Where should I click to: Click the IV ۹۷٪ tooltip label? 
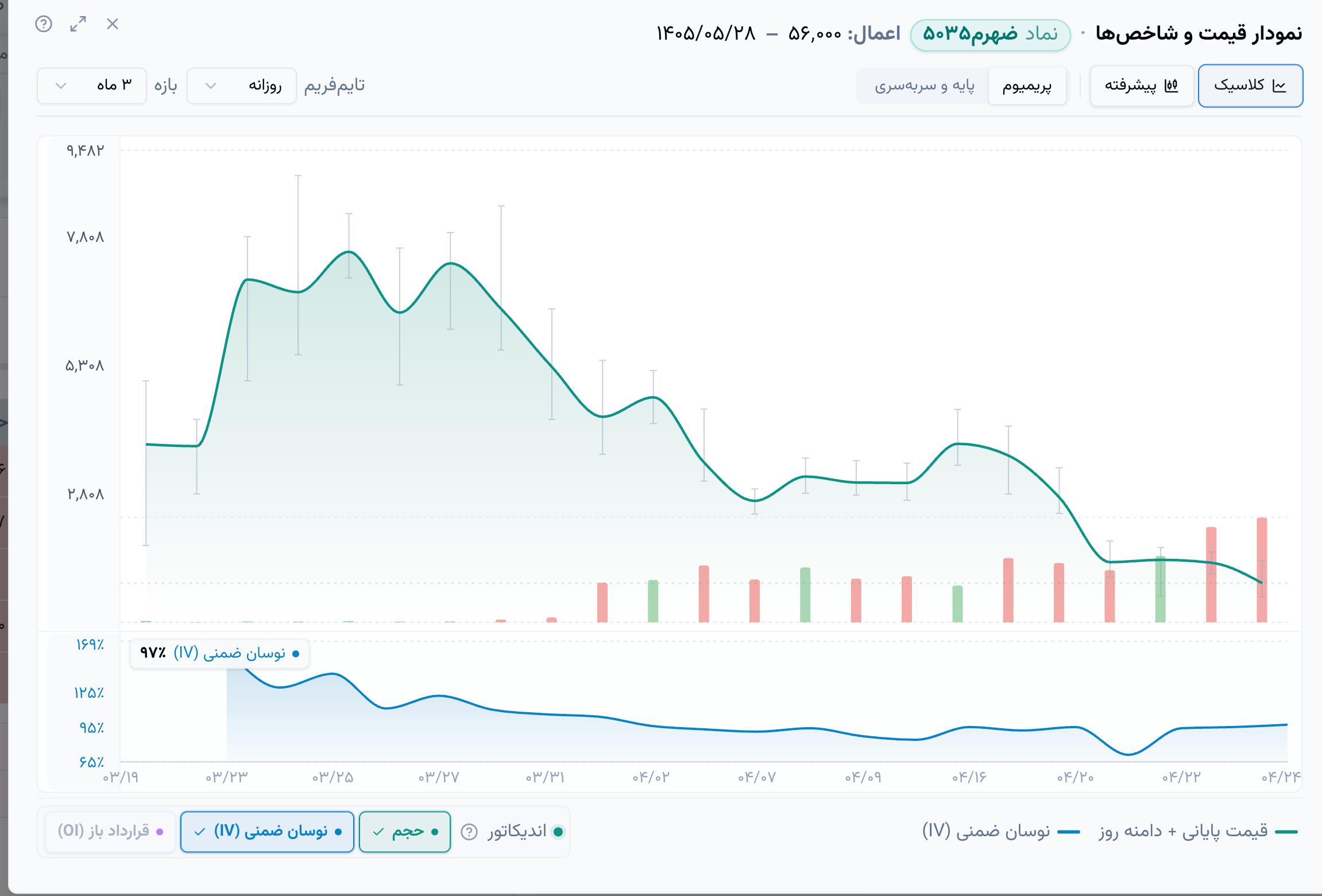pyautogui.click(x=220, y=654)
